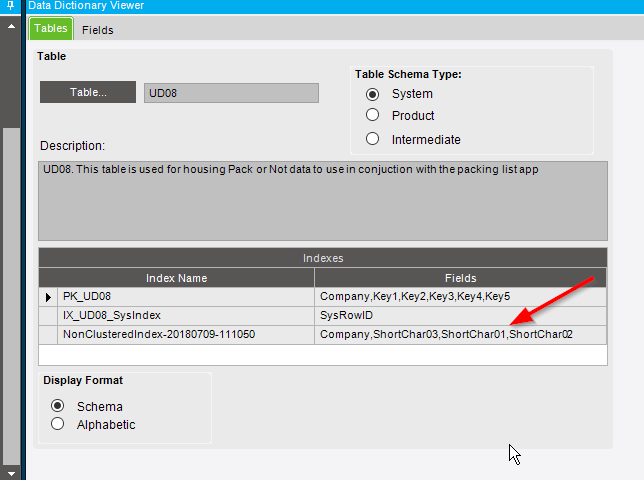Click the Indexes grid title bar

[323, 258]
